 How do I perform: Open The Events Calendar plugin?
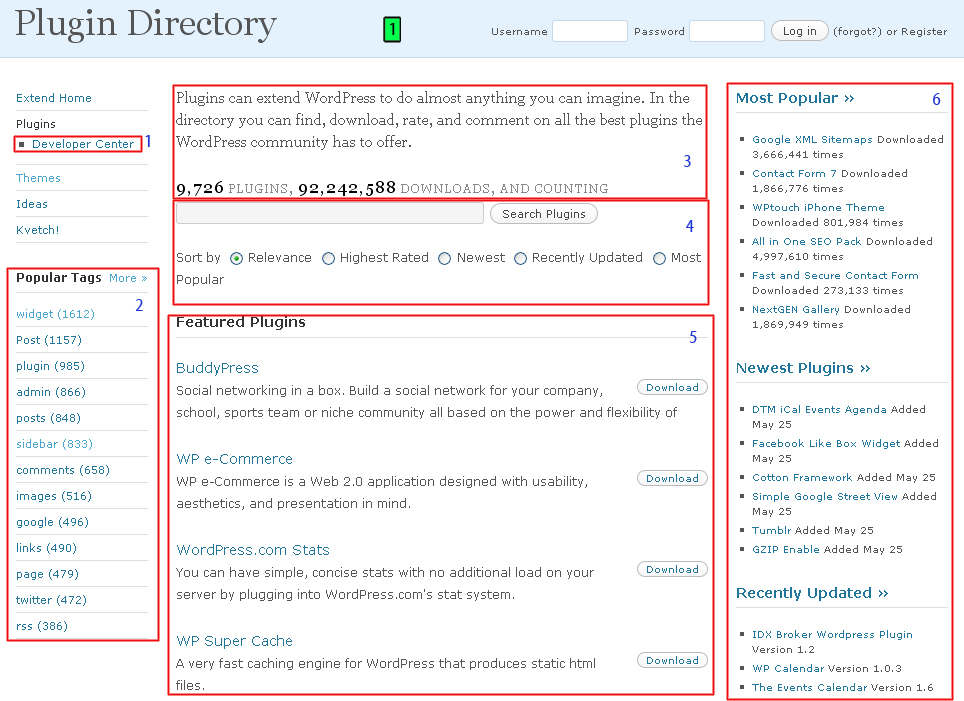(810, 687)
